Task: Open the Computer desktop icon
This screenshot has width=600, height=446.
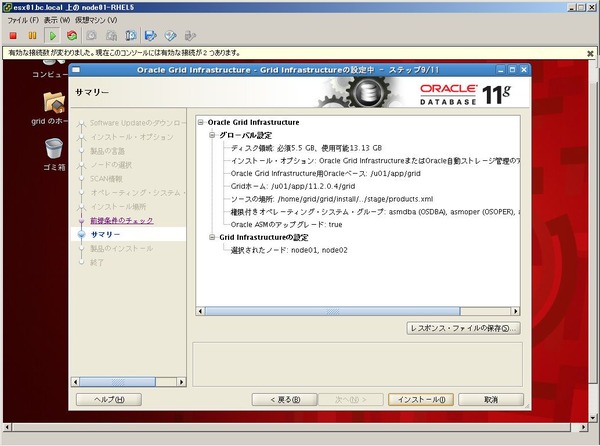Action: (x=51, y=74)
